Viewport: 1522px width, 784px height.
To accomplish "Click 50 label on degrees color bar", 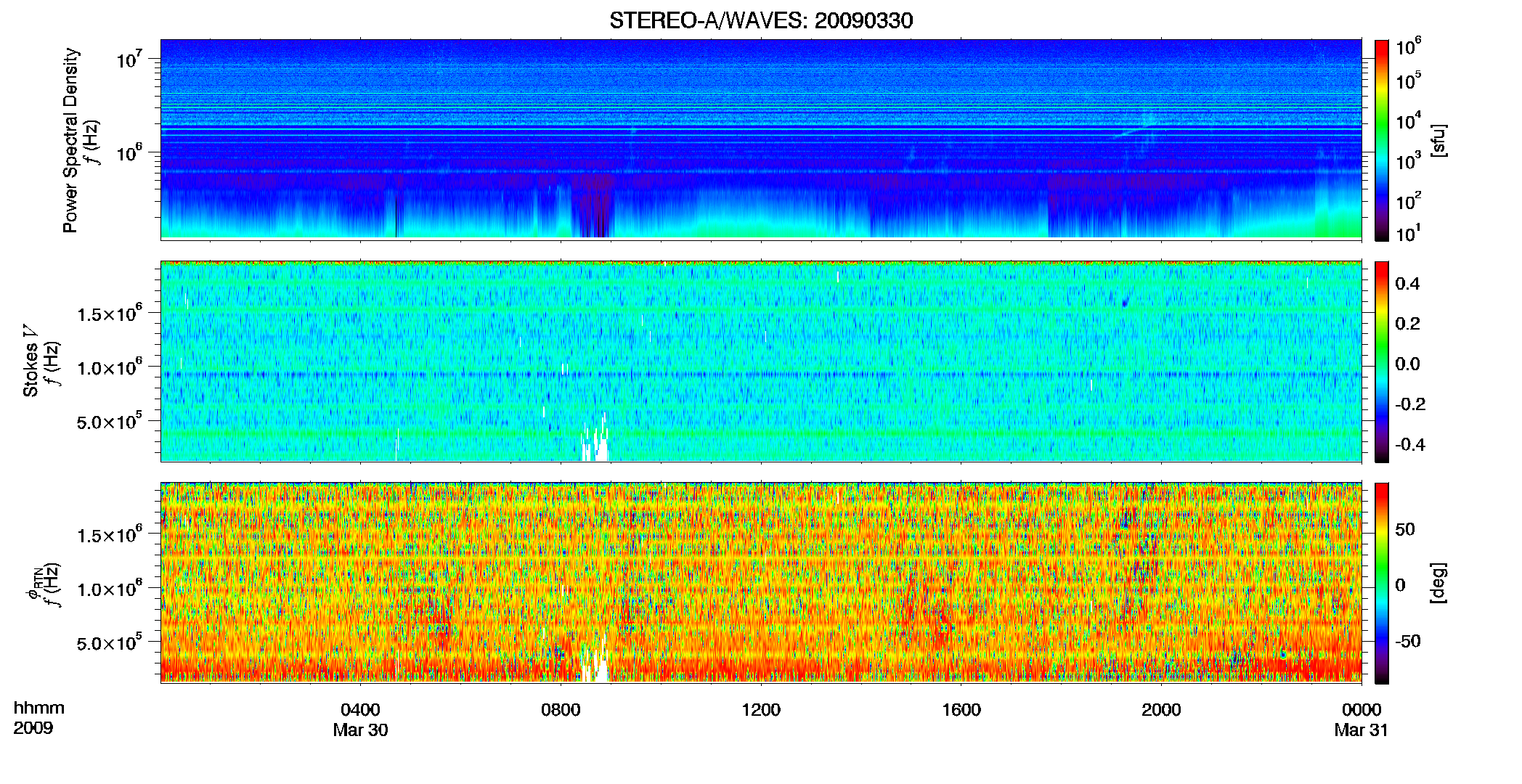I will [1405, 528].
